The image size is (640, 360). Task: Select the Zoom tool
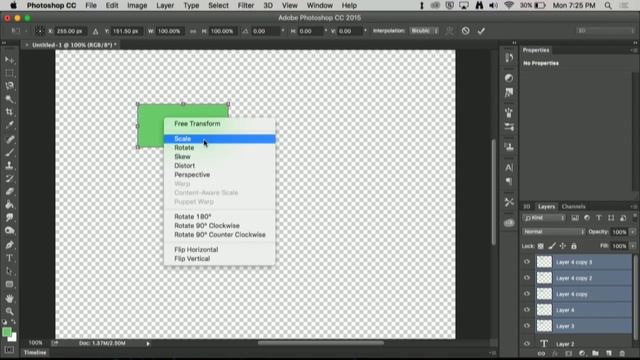(9, 311)
